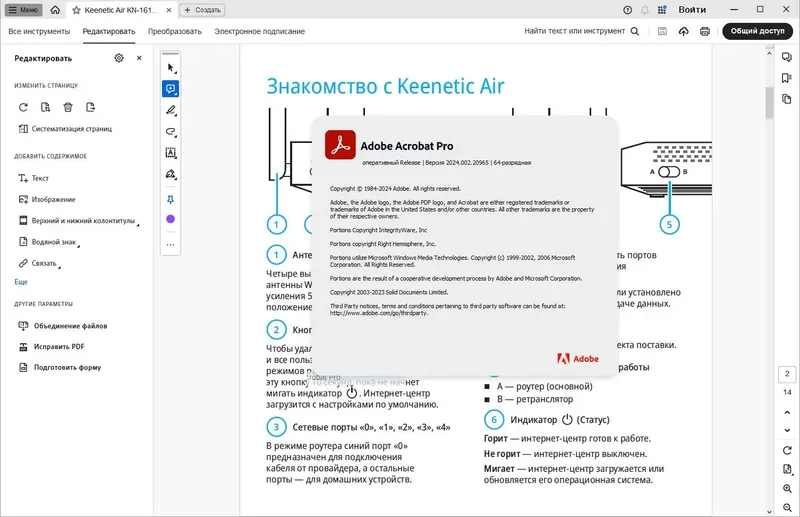Viewport: 800px width, 517px height.
Task: Zoom out with magnifier minus icon
Action: 787,507
